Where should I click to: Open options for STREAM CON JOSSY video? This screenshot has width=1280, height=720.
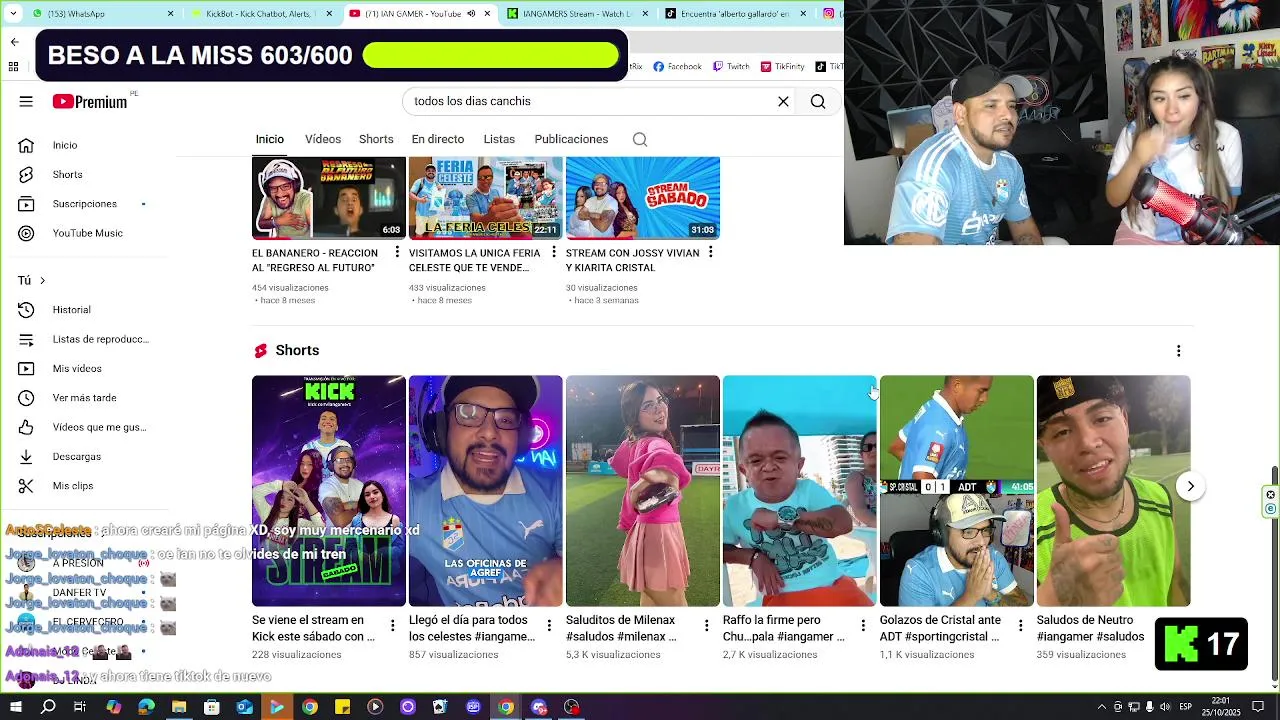coord(711,252)
